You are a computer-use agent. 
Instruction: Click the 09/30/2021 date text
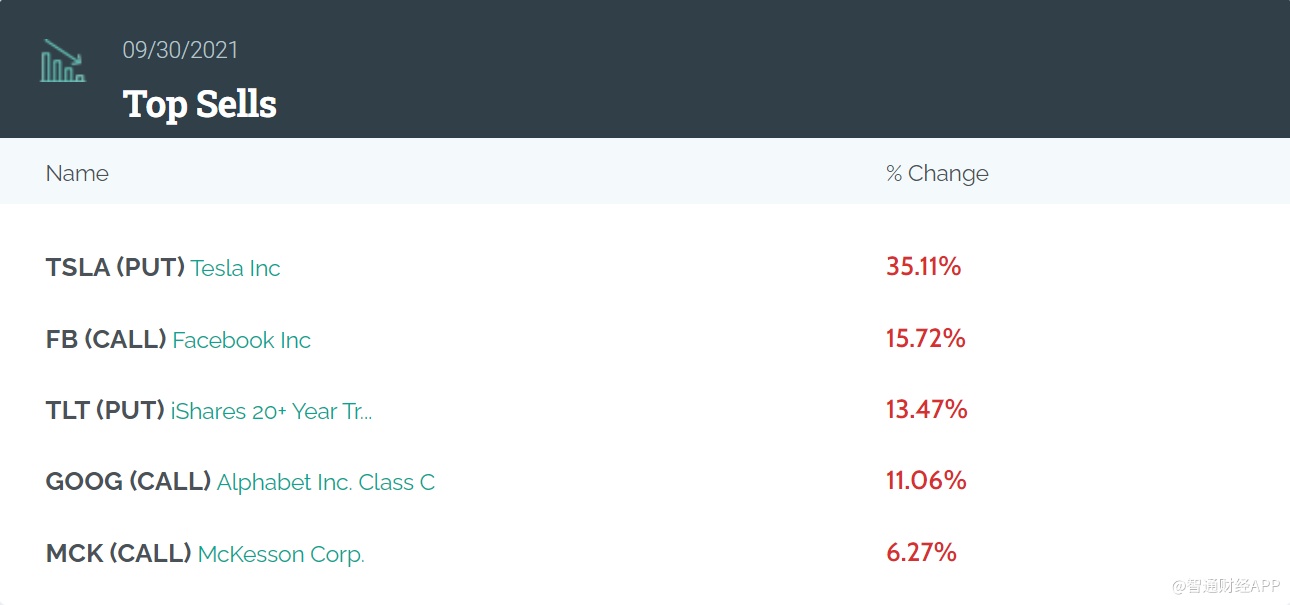(x=180, y=50)
